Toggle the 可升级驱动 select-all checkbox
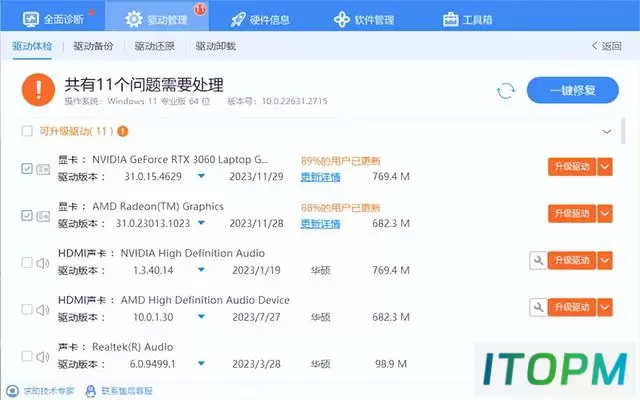The height and width of the screenshot is (400, 640). pyautogui.click(x=27, y=131)
